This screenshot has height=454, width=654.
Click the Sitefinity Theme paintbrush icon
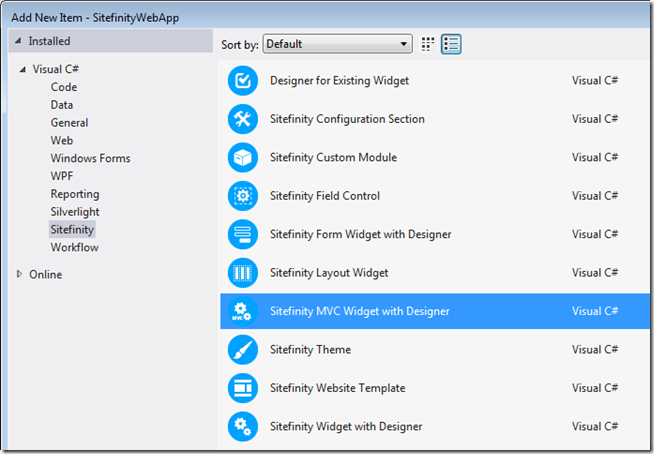coord(243,350)
